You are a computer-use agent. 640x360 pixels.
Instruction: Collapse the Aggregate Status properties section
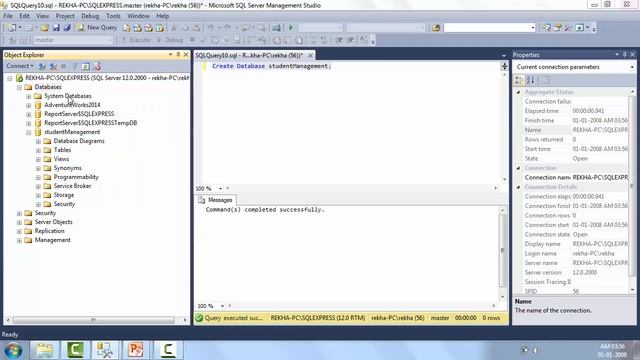(518, 92)
